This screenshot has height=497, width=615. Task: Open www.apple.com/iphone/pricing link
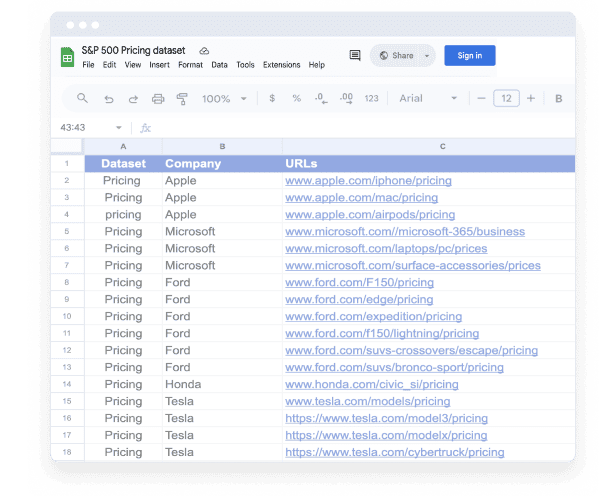click(x=368, y=180)
